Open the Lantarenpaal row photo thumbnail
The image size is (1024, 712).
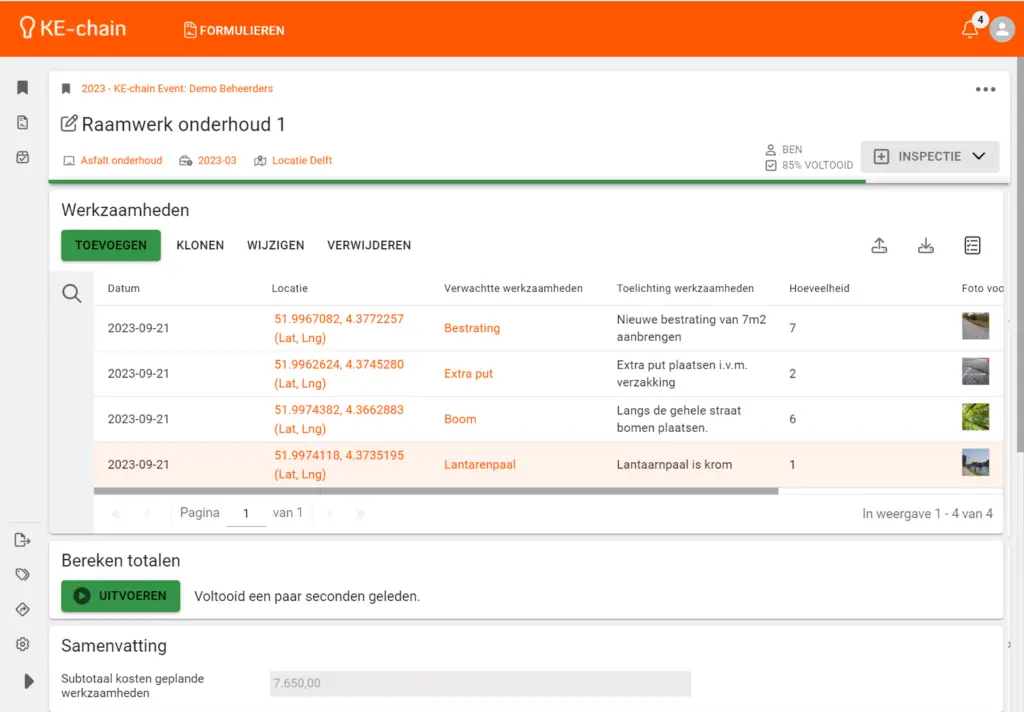tap(975, 464)
